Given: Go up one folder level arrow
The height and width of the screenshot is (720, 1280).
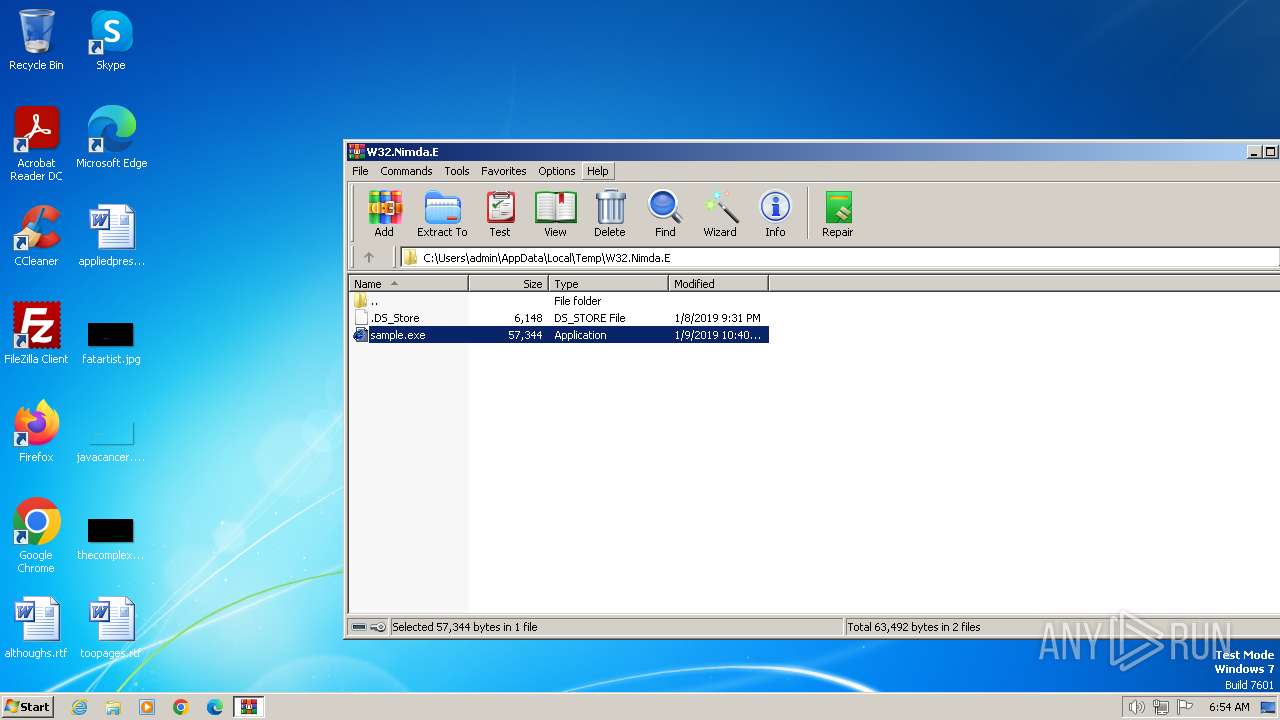Looking at the screenshot, I should (369, 257).
